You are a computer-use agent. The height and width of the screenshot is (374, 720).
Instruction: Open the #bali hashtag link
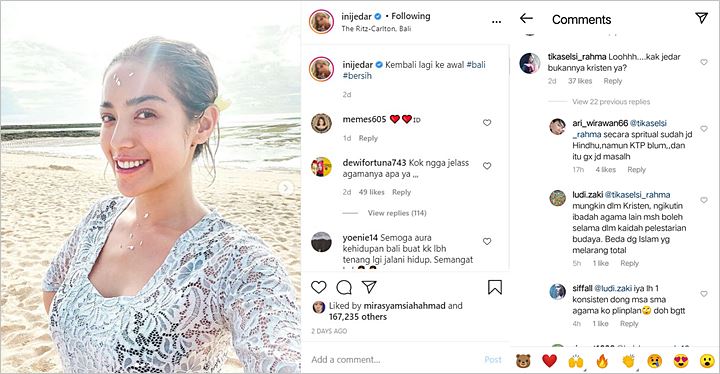[476, 65]
